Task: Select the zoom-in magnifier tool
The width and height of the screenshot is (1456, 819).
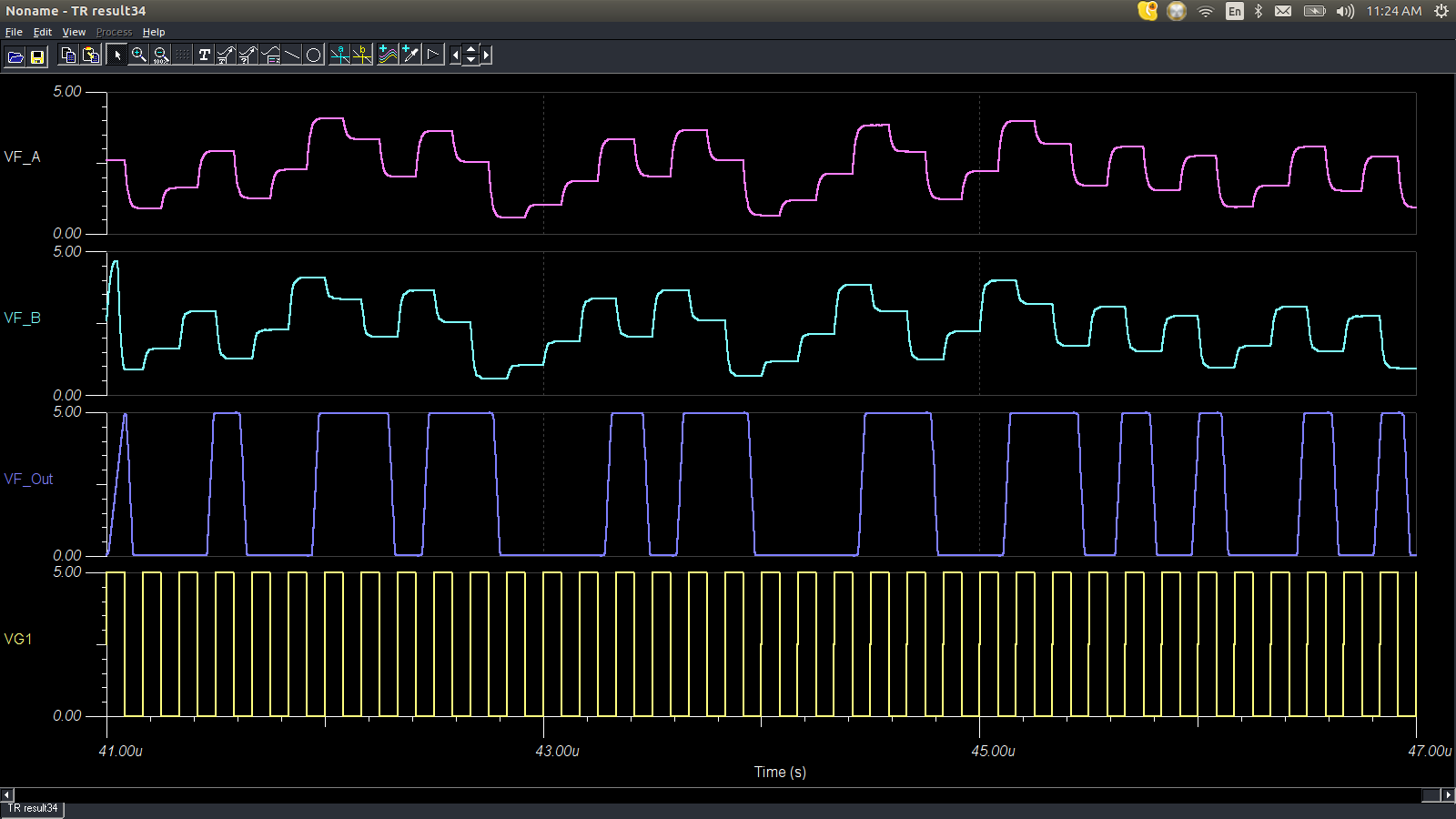Action: 137,55
